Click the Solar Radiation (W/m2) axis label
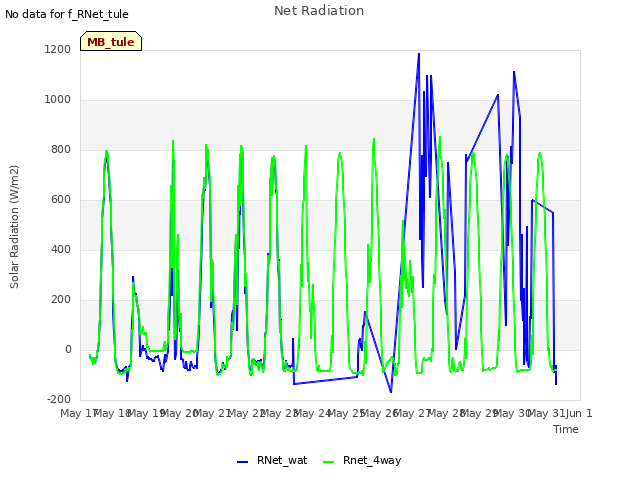Image resolution: width=640 pixels, height=480 pixels. tap(14, 227)
